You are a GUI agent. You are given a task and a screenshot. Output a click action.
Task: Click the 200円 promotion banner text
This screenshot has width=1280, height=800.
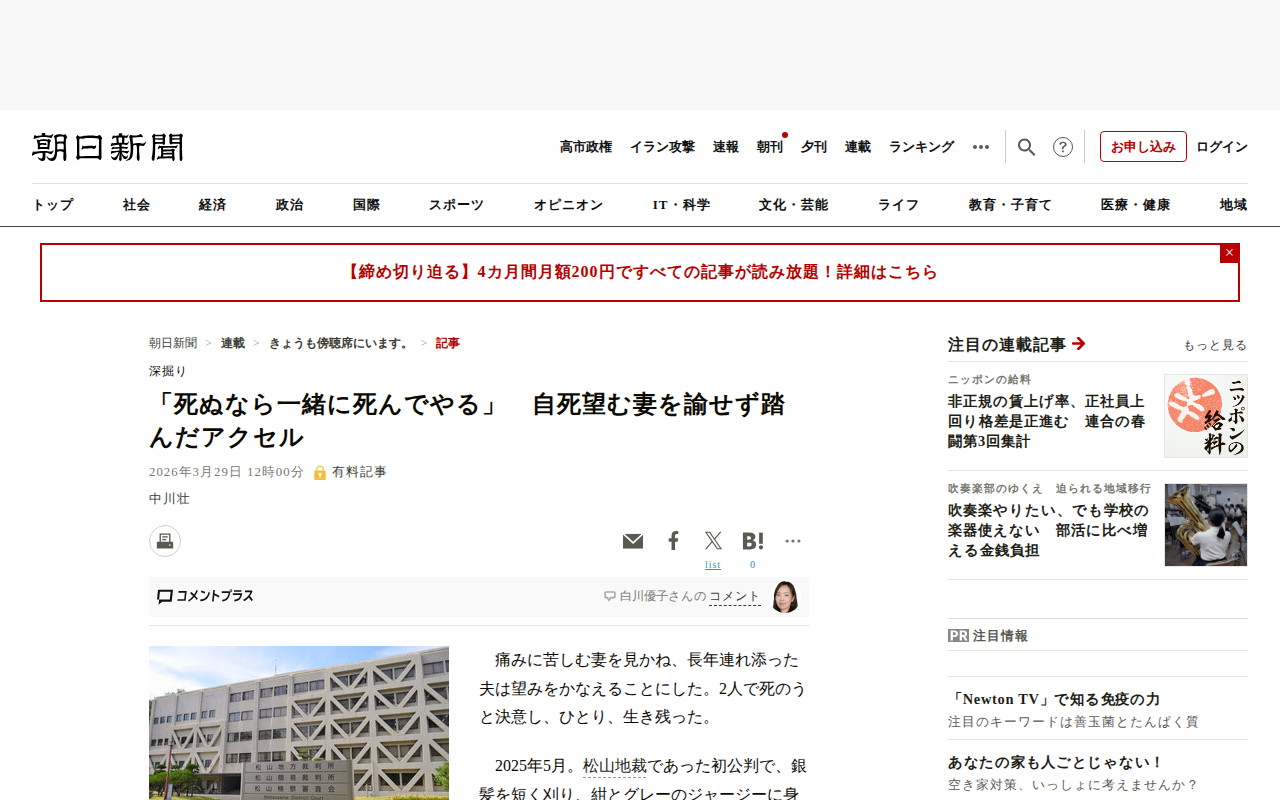point(640,272)
